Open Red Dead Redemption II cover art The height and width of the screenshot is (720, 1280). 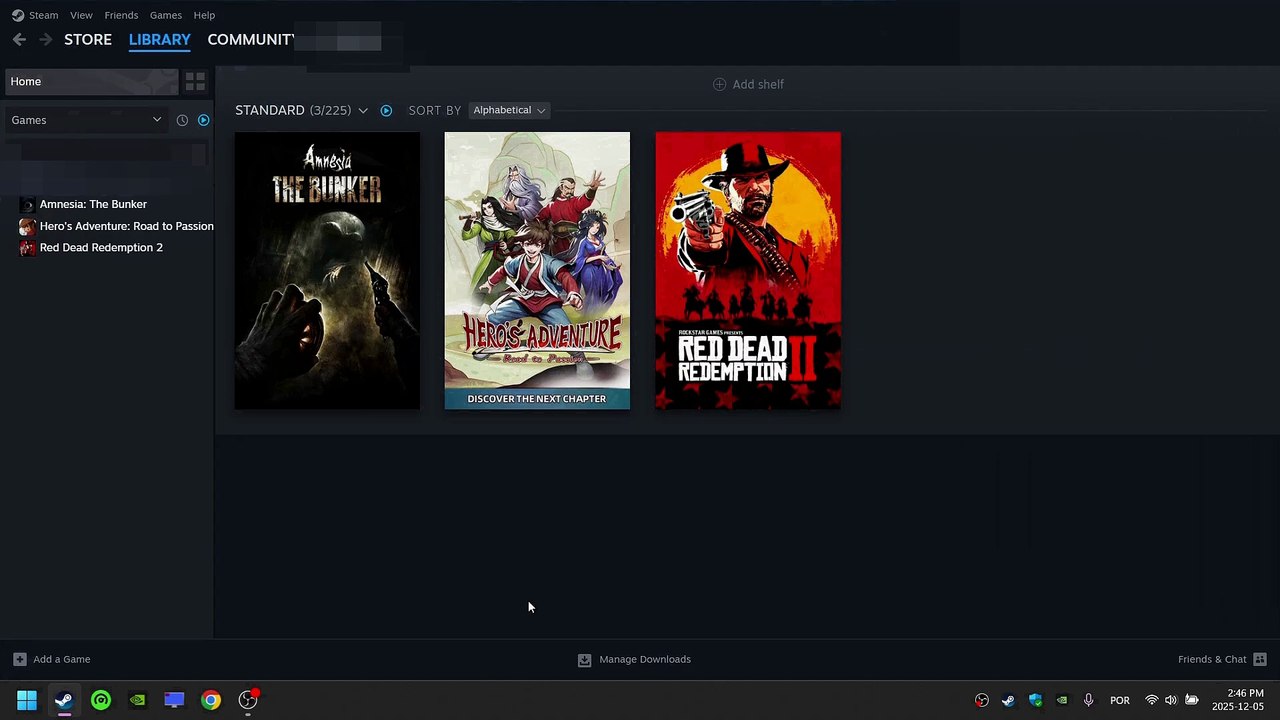(x=748, y=270)
